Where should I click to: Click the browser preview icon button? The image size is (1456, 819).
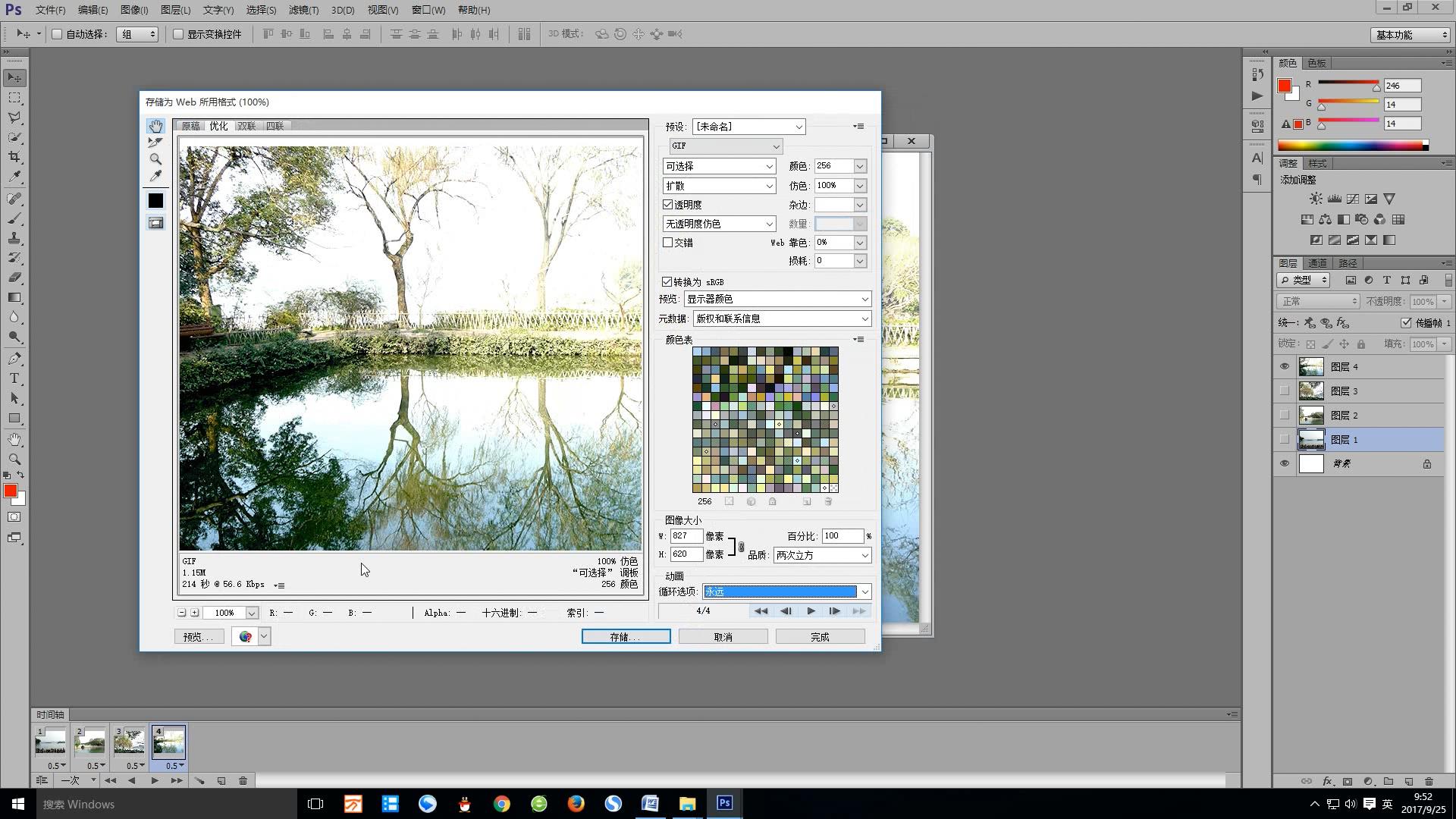[x=245, y=637]
